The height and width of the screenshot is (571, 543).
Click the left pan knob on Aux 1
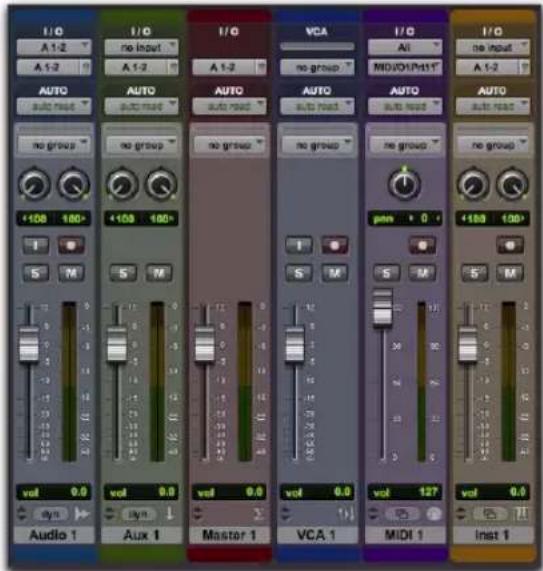(x=122, y=184)
